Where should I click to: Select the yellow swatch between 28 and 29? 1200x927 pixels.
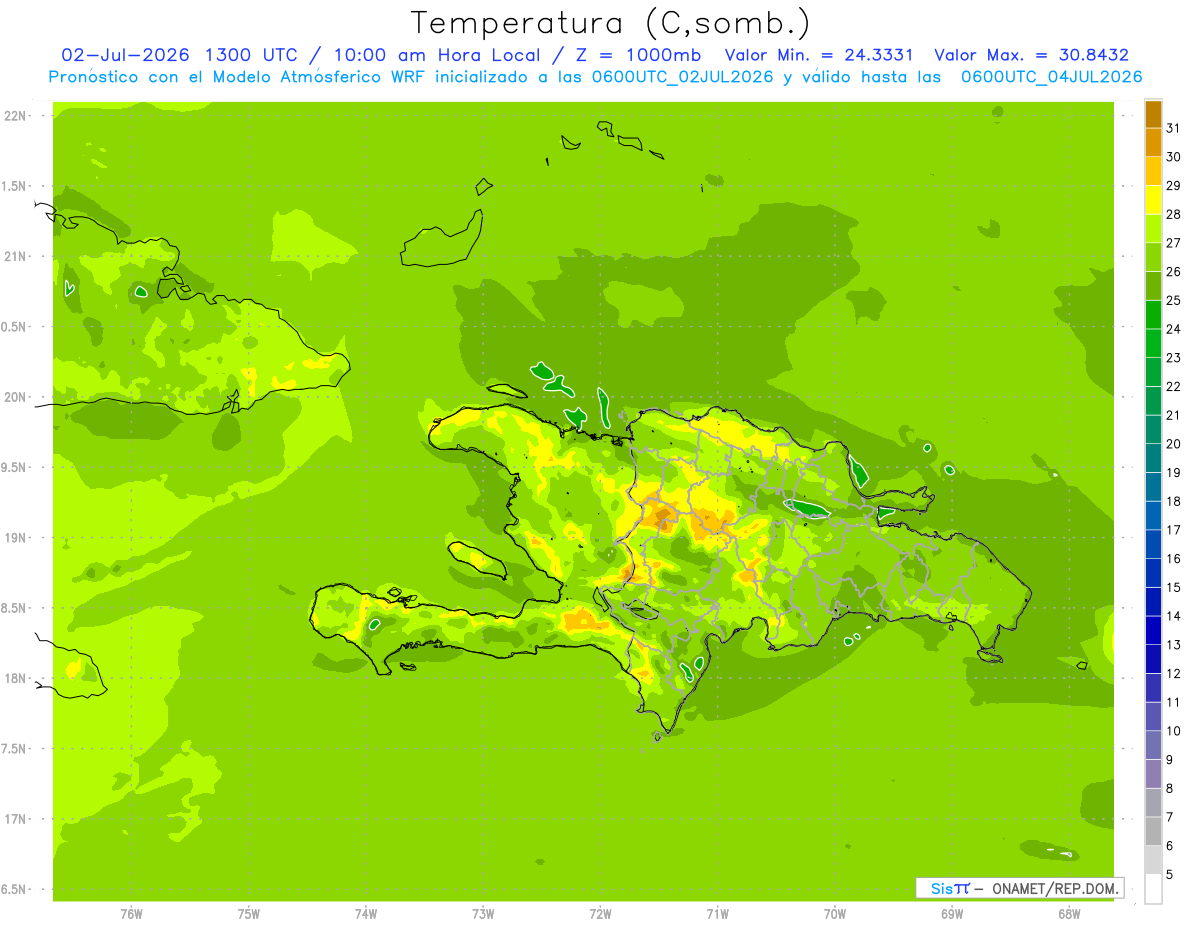point(1153,200)
